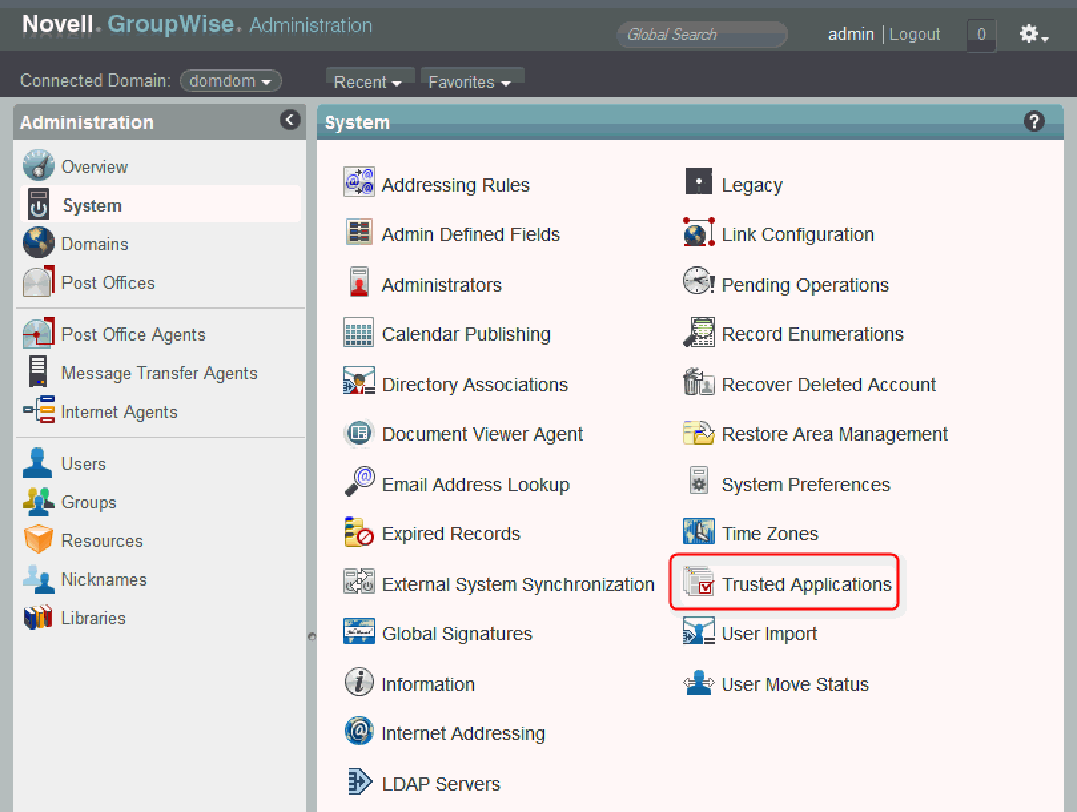Viewport: 1077px width, 812px height.
Task: Open the Time Zones icon
Action: point(699,531)
